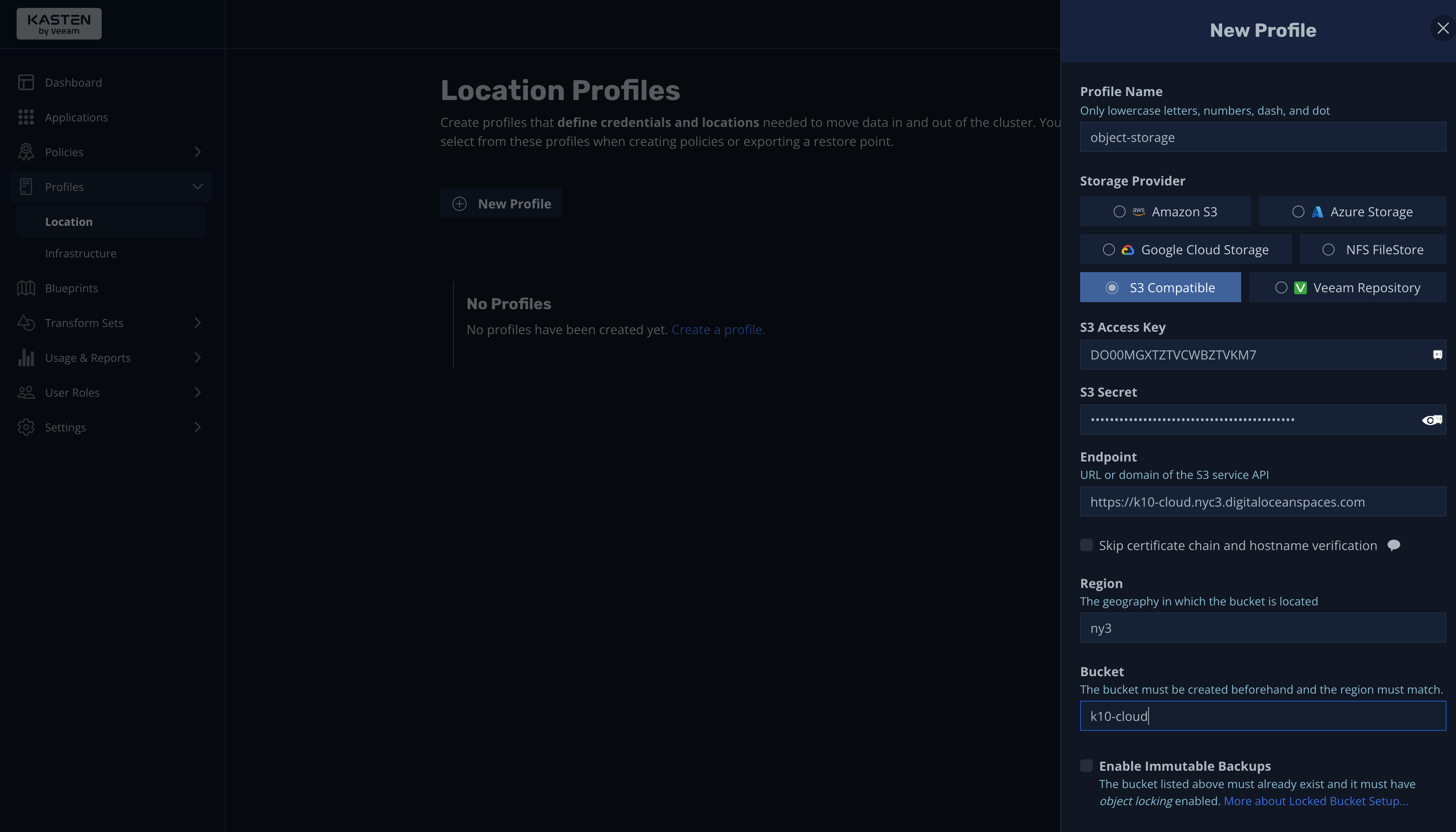Image resolution: width=1456 pixels, height=832 pixels.
Task: Follow the Create a profile link
Action: click(718, 329)
